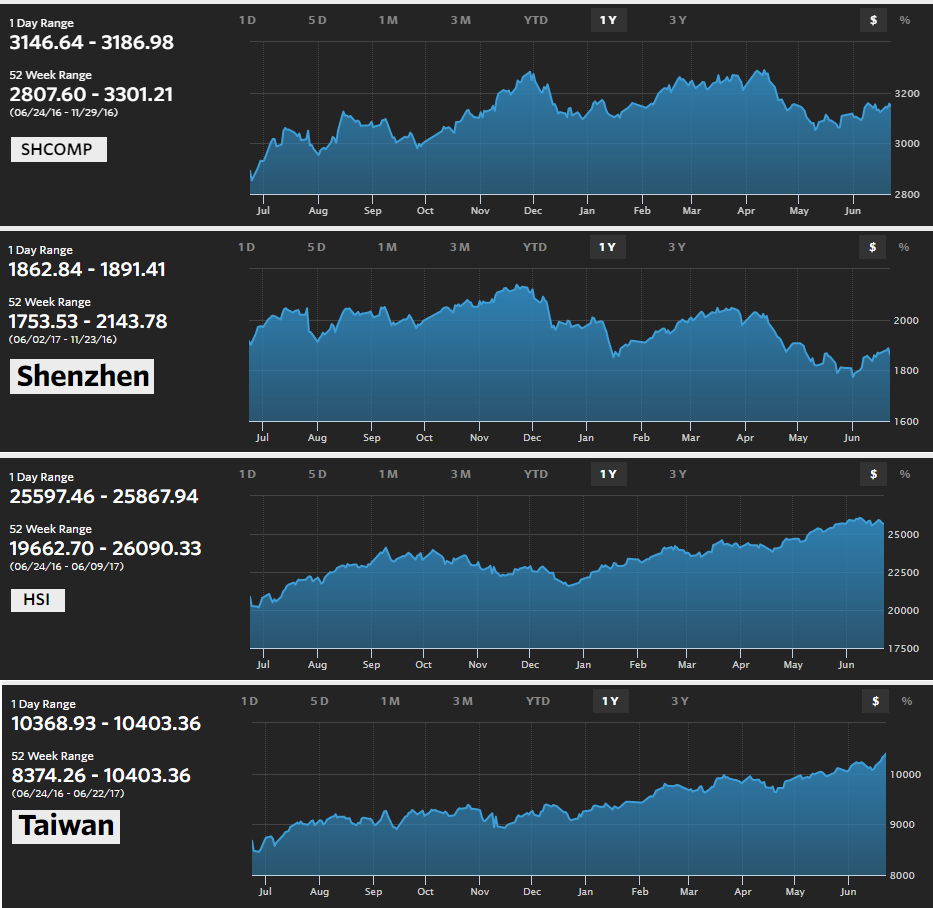
Task: Select 3Y range on Taiwan chart
Action: click(x=680, y=701)
